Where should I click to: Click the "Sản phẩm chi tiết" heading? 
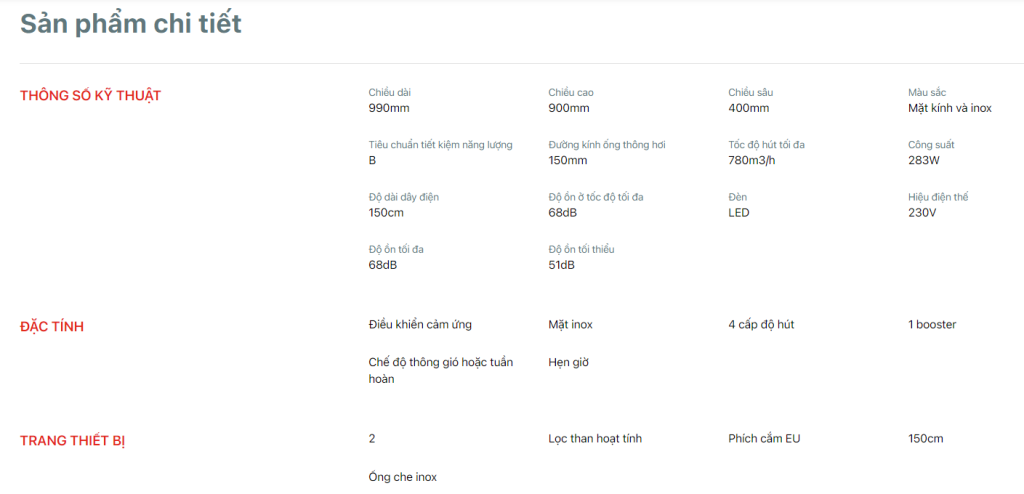pyautogui.click(x=131, y=24)
